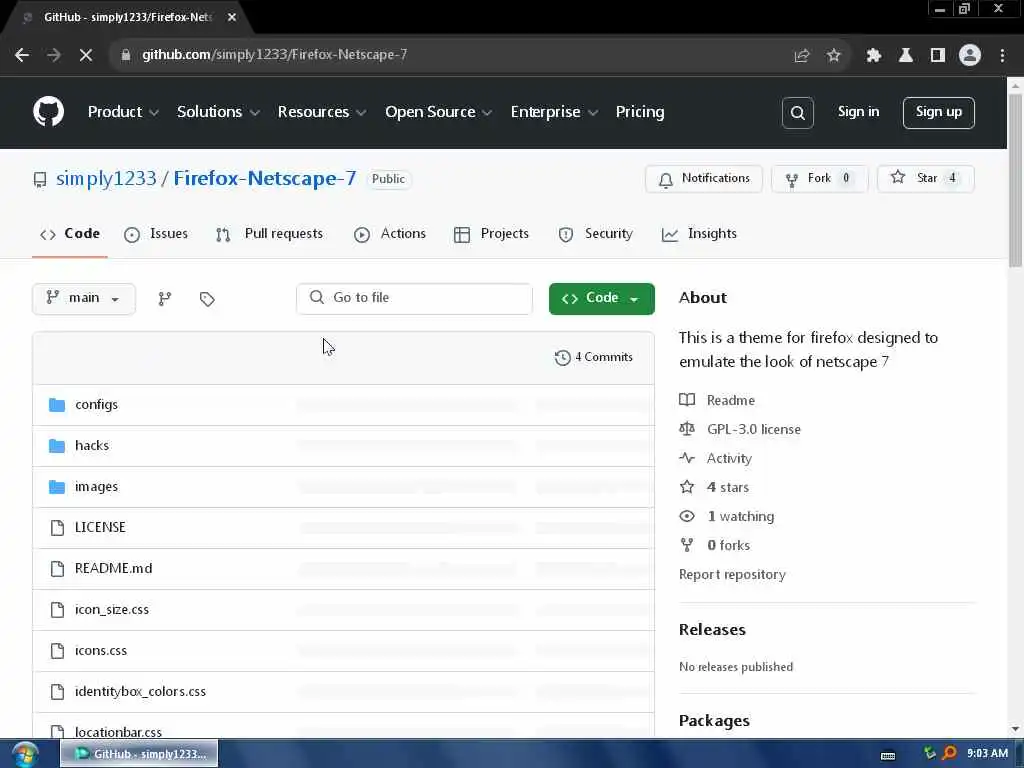This screenshot has width=1024, height=768.
Task: Bookmark this page with the star icon
Action: point(833,56)
